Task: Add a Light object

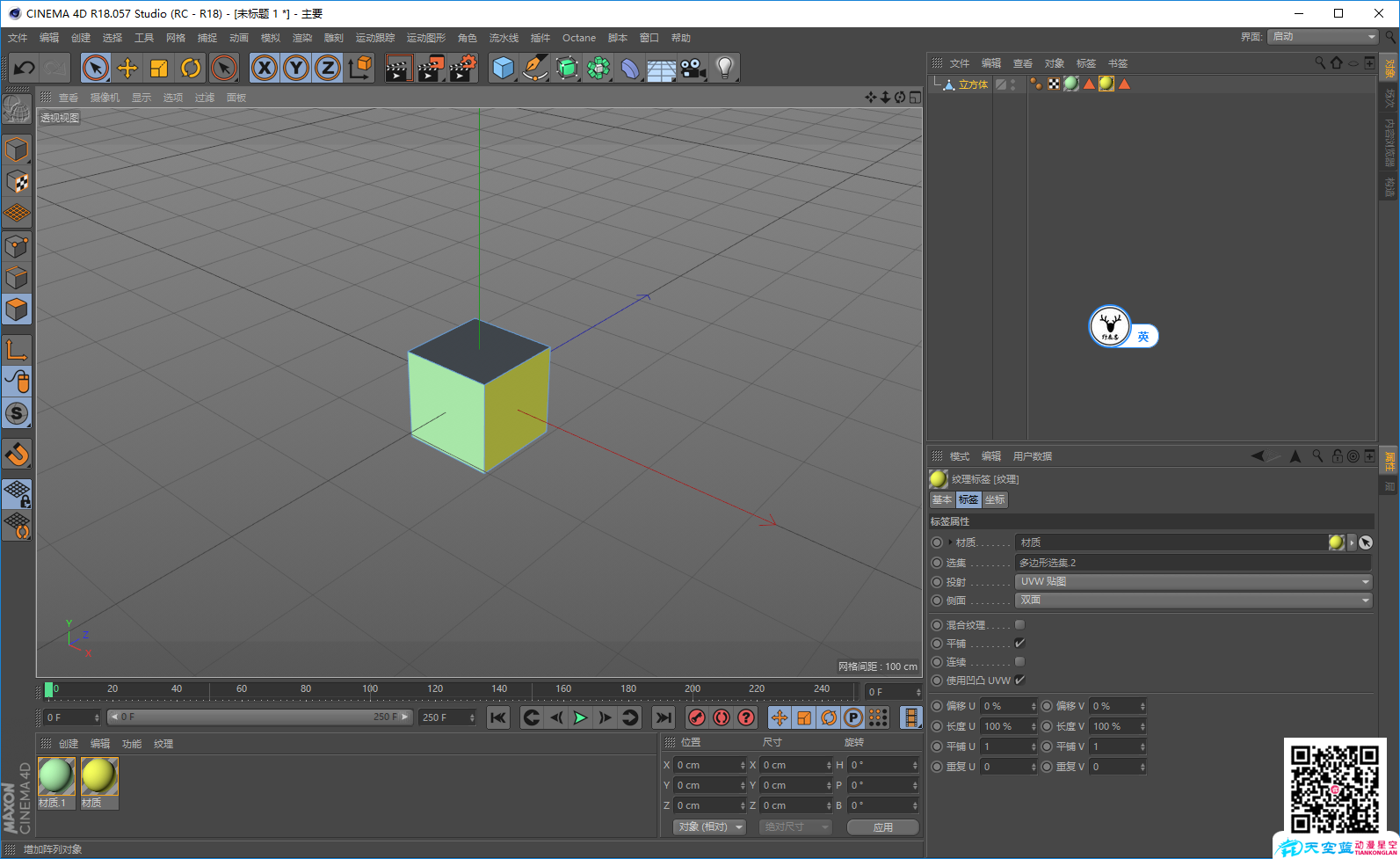Action: 725,68
